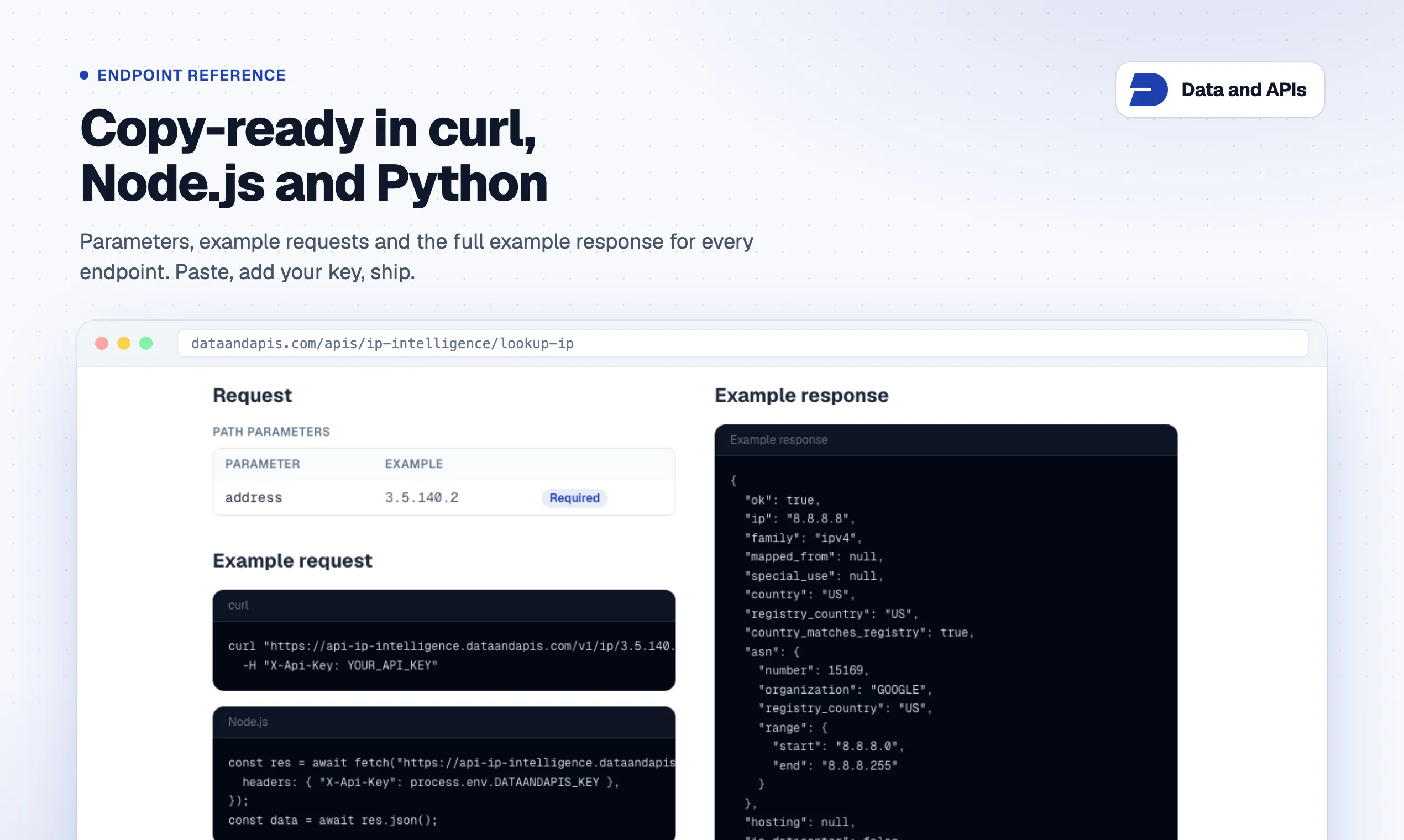
Task: Click the Data and APIs logo icon
Action: click(x=1148, y=90)
